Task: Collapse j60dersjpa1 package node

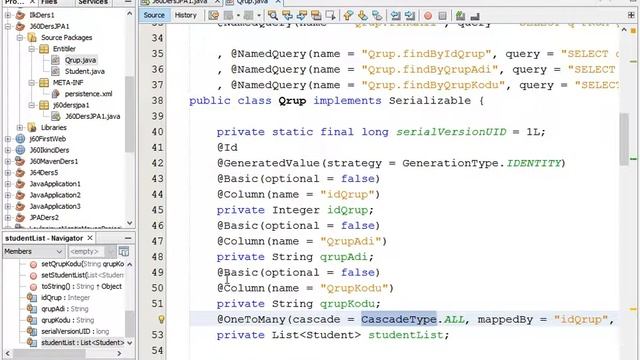Action: pos(31,105)
